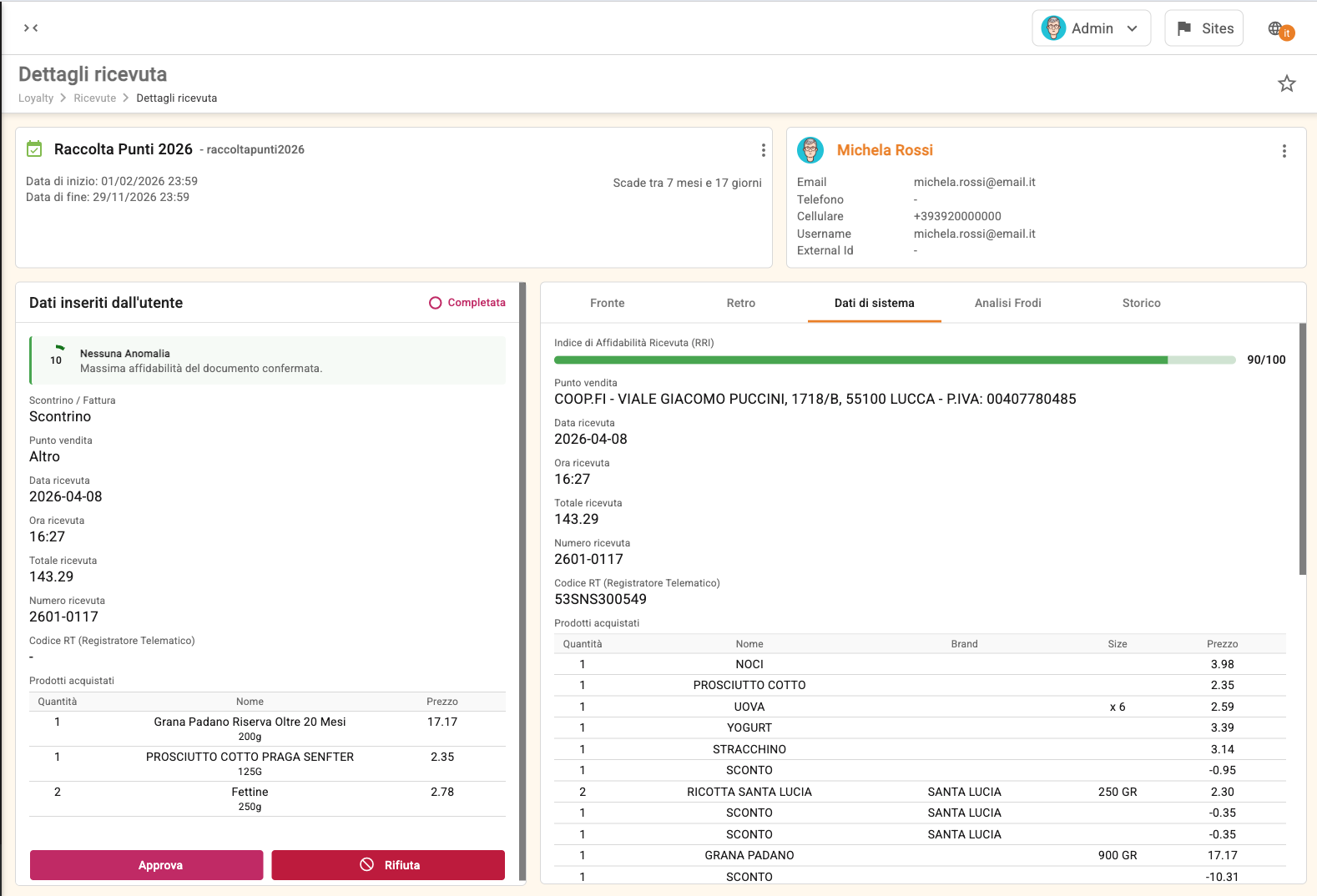This screenshot has width=1317, height=896.
Task: Switch to the Retro tab
Action: (x=740, y=303)
